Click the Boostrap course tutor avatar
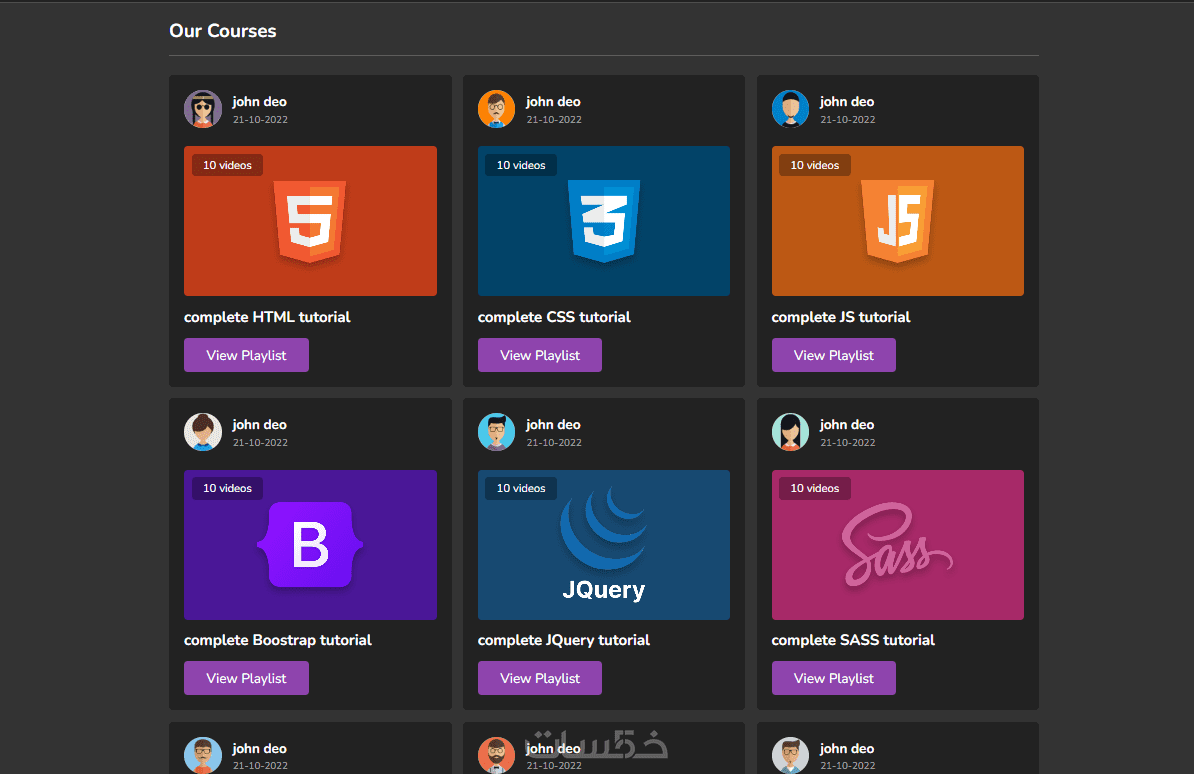Screen dimensions: 1194x774 coord(203,432)
